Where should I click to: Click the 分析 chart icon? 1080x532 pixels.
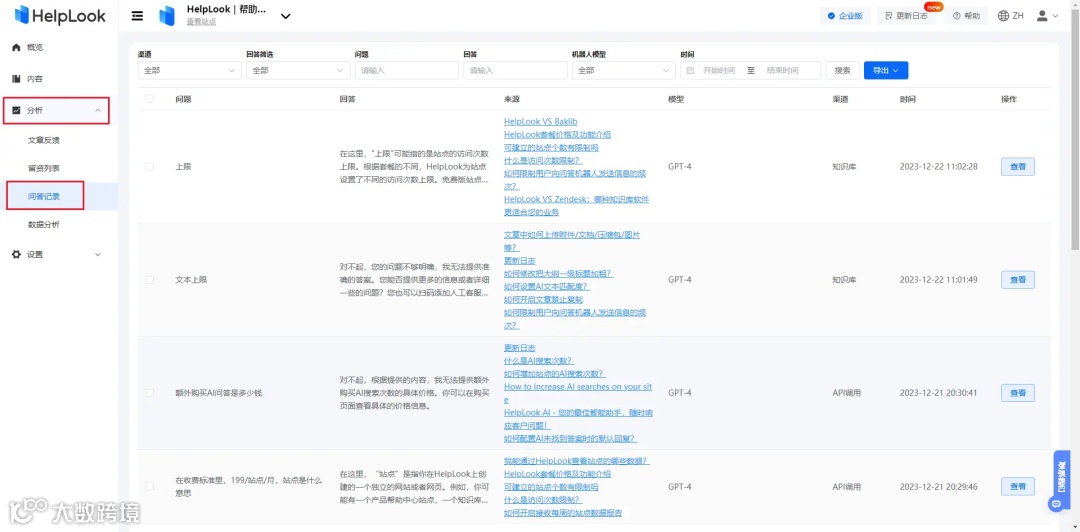coord(17,110)
